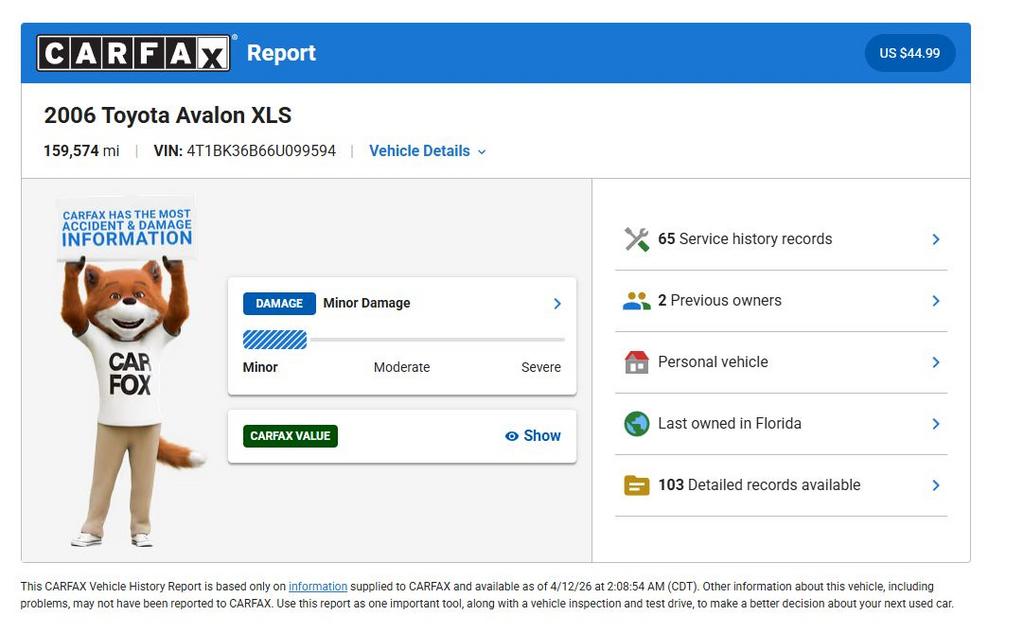
Task: Click the Car Fox mascot image
Action: coord(129,372)
